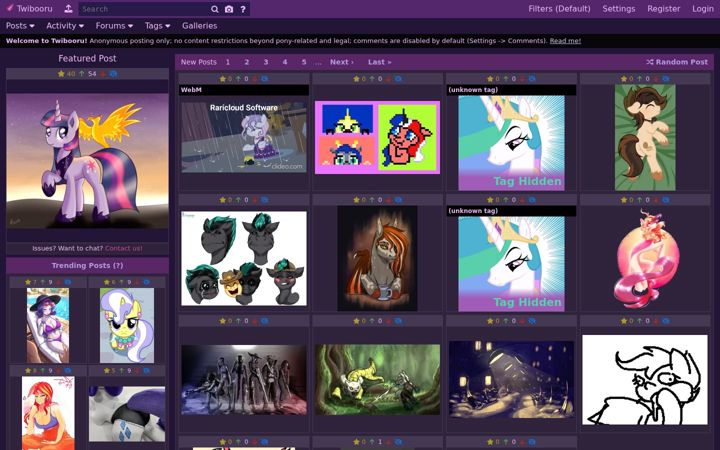Image resolution: width=720 pixels, height=450 pixels.
Task: Hide the night street lantern scene post
Action: 532,321
